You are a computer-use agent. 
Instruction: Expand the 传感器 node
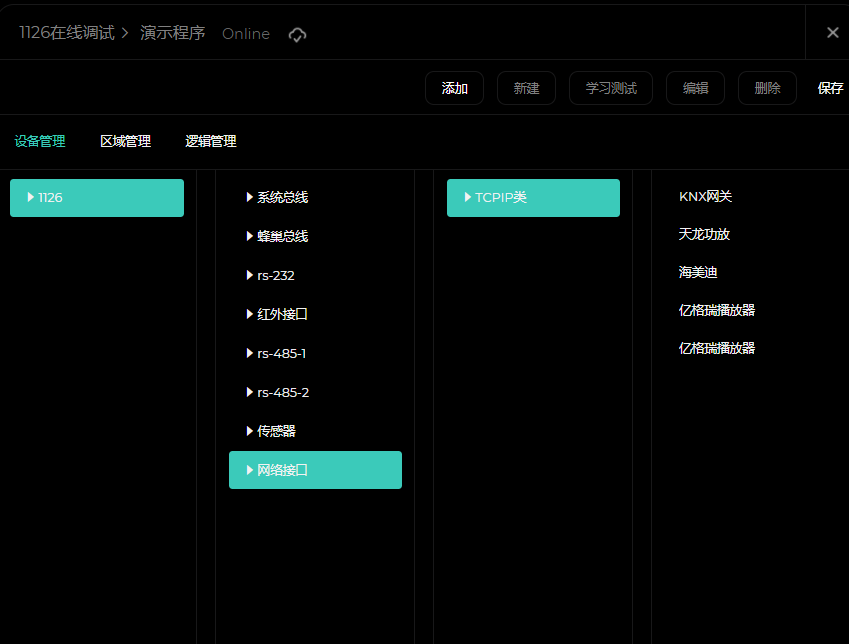(x=250, y=431)
